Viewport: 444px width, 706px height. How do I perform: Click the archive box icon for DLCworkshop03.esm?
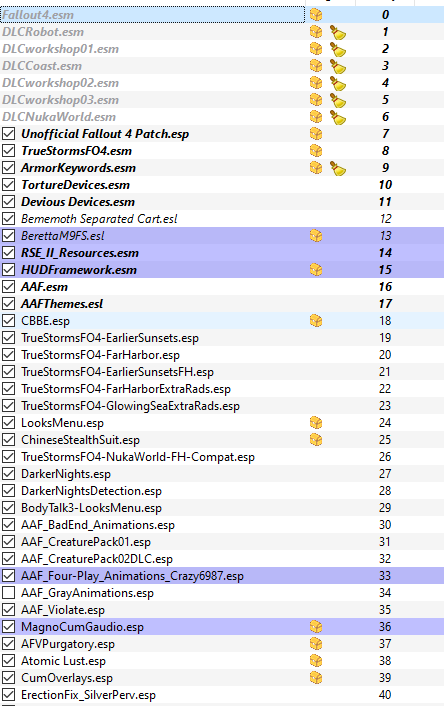pos(316,100)
